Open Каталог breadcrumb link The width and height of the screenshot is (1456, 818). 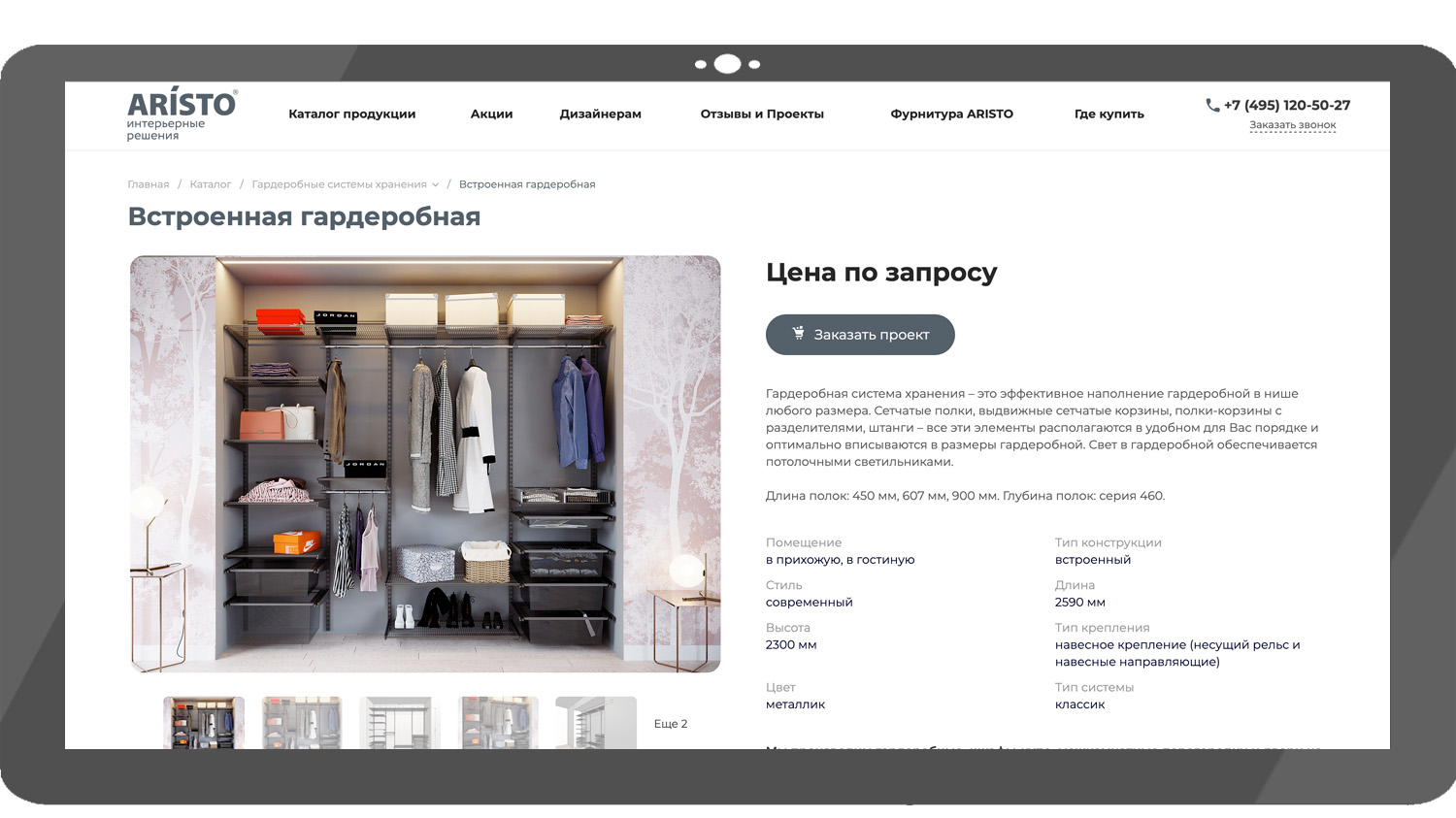(x=211, y=184)
